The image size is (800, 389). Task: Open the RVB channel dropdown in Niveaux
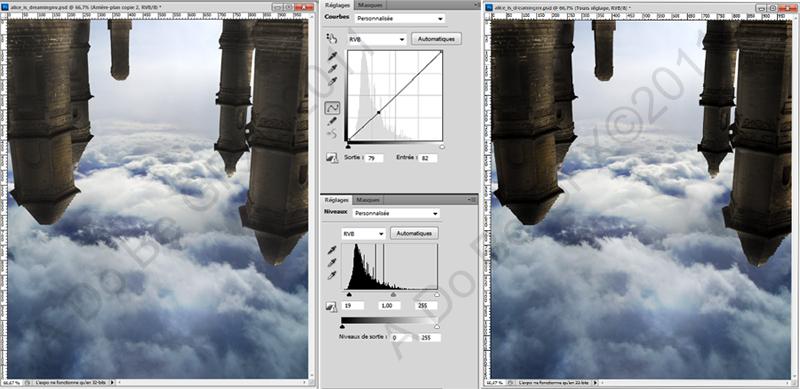tap(364, 233)
